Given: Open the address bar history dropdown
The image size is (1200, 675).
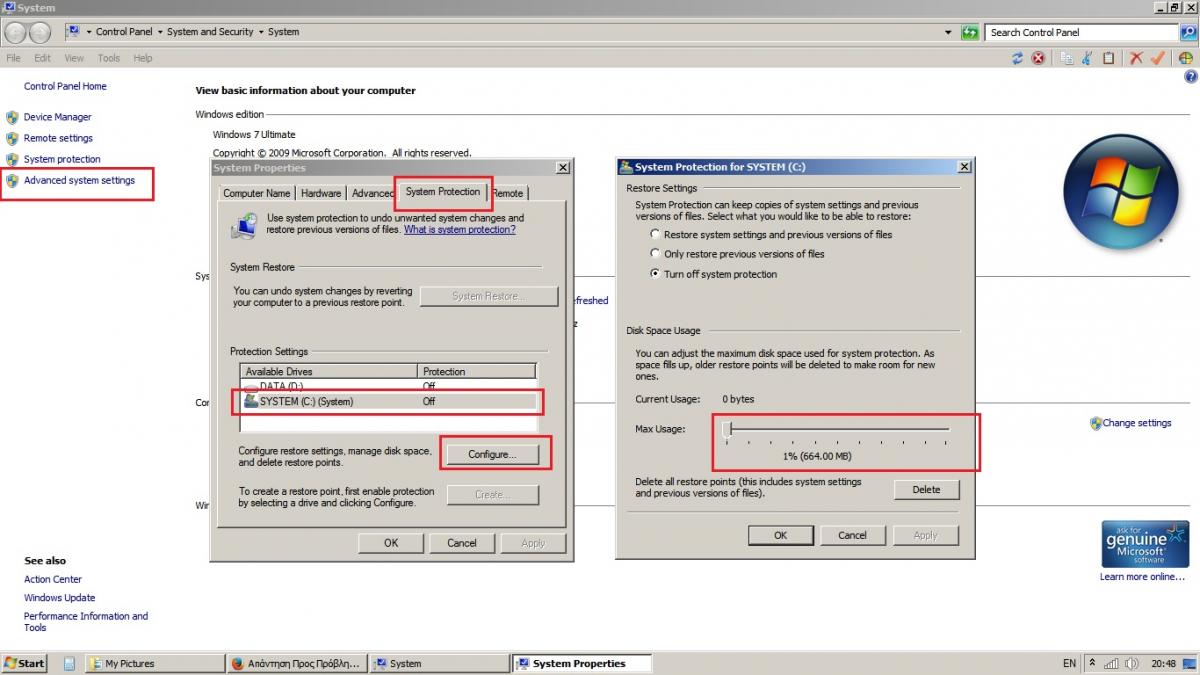Looking at the screenshot, I should (x=949, y=32).
